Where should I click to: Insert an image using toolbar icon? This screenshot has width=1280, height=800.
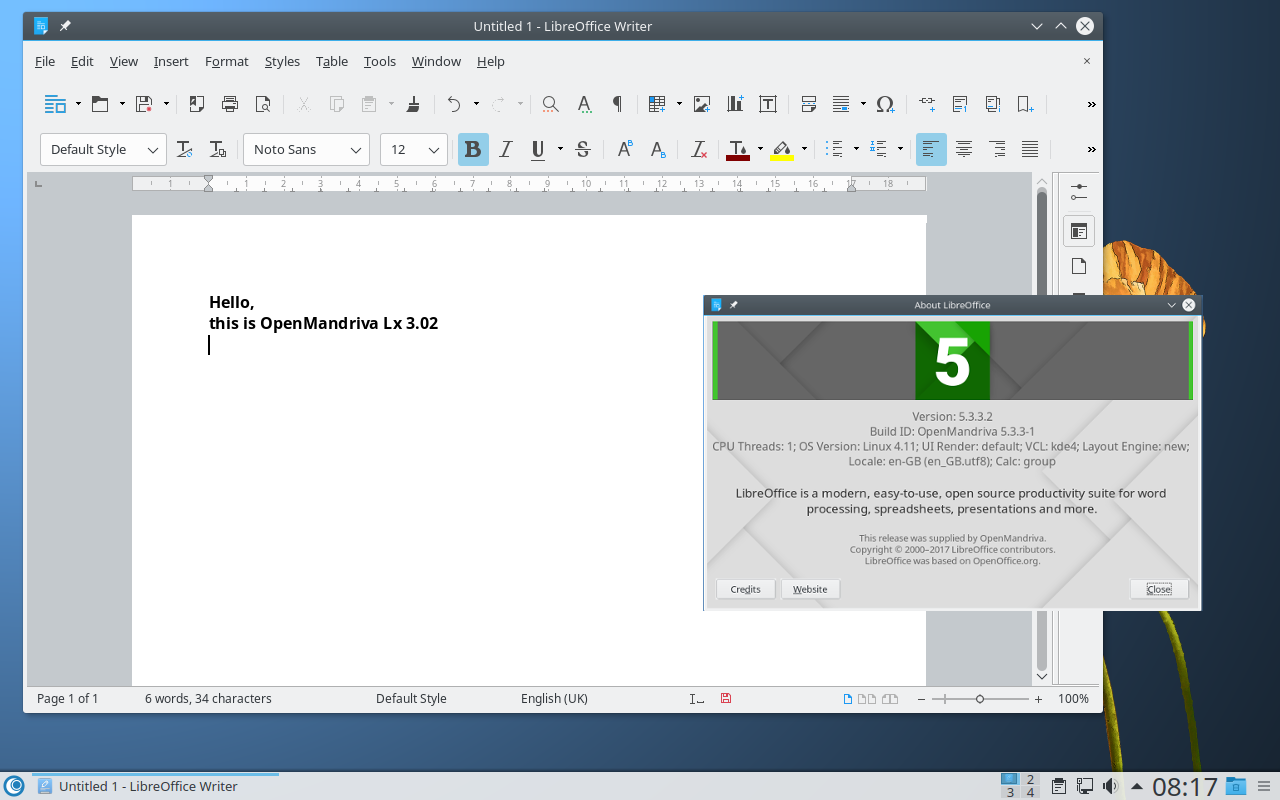pyautogui.click(x=702, y=103)
